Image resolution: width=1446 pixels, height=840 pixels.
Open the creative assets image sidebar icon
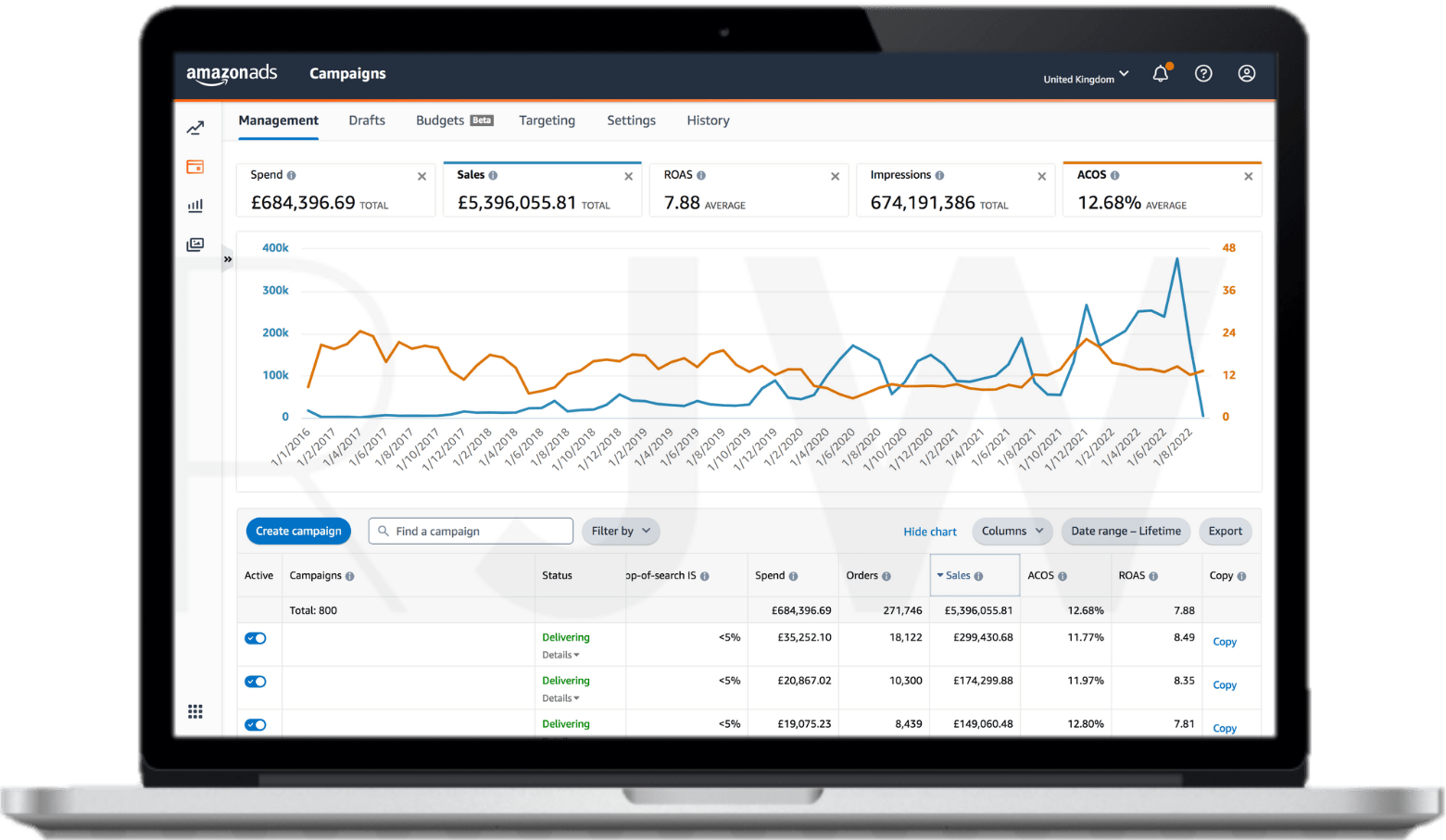[x=195, y=244]
